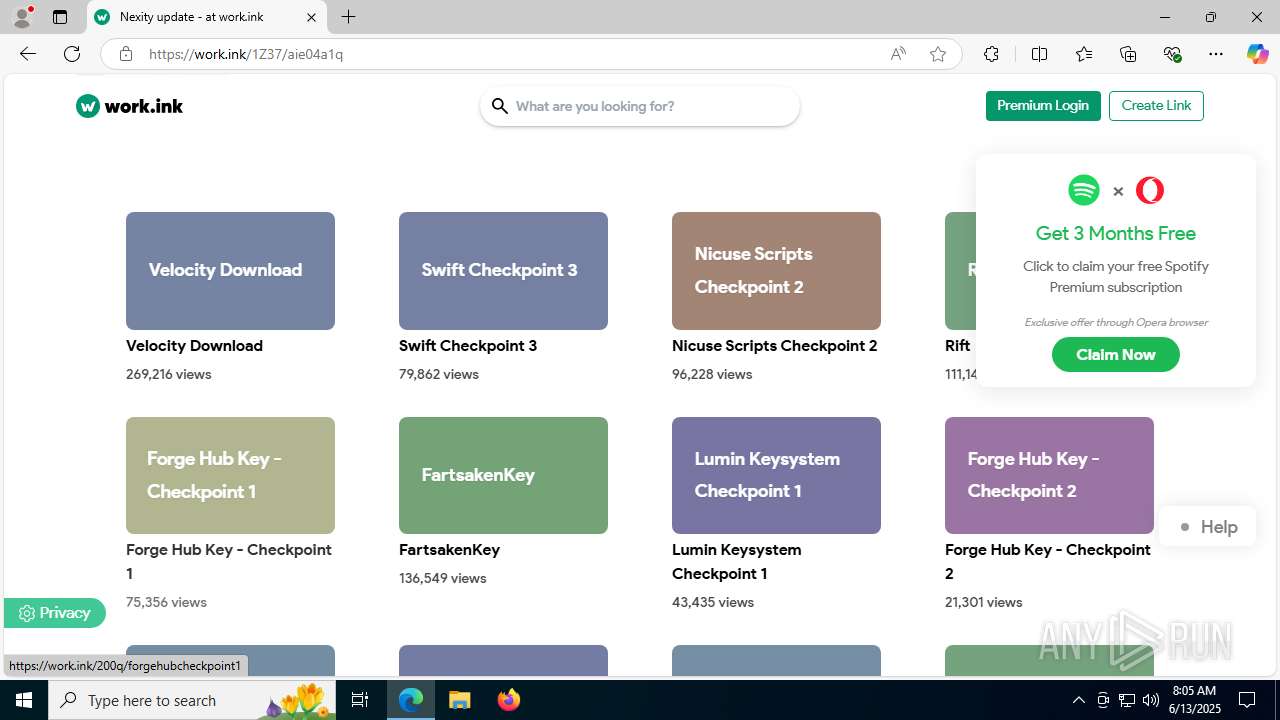The image size is (1280, 720).
Task: Refresh the page
Action: click(x=72, y=54)
